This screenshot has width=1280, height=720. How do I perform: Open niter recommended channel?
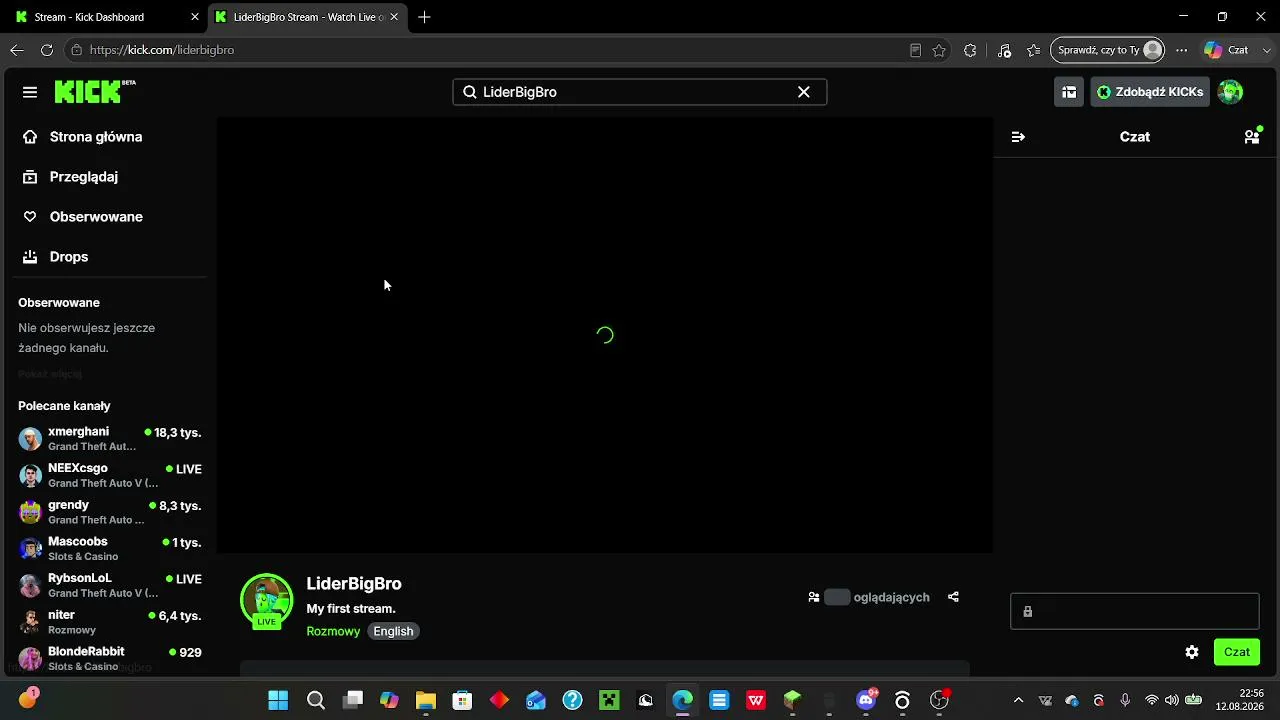pyautogui.click(x=110, y=622)
